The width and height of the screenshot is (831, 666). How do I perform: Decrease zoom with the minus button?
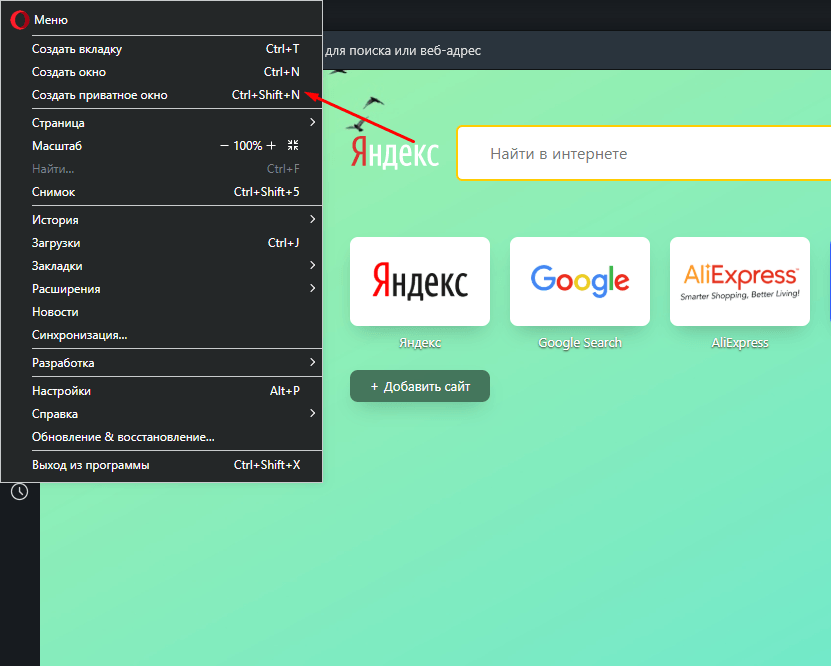point(225,146)
